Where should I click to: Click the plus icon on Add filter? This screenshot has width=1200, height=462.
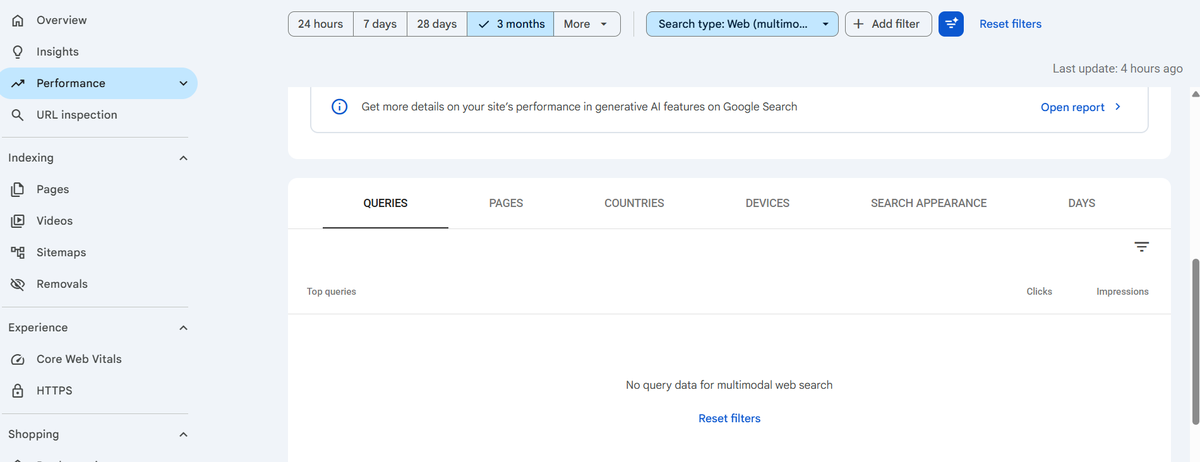(x=858, y=24)
